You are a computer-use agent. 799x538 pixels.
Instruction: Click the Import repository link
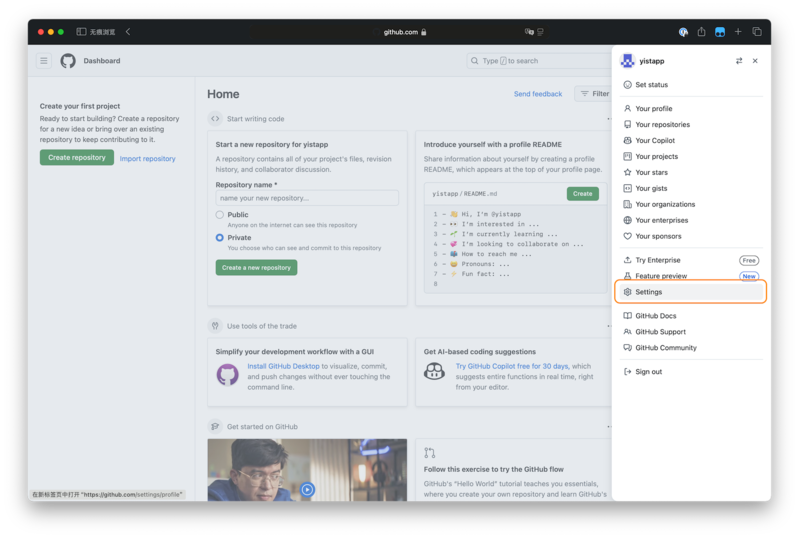coord(147,158)
